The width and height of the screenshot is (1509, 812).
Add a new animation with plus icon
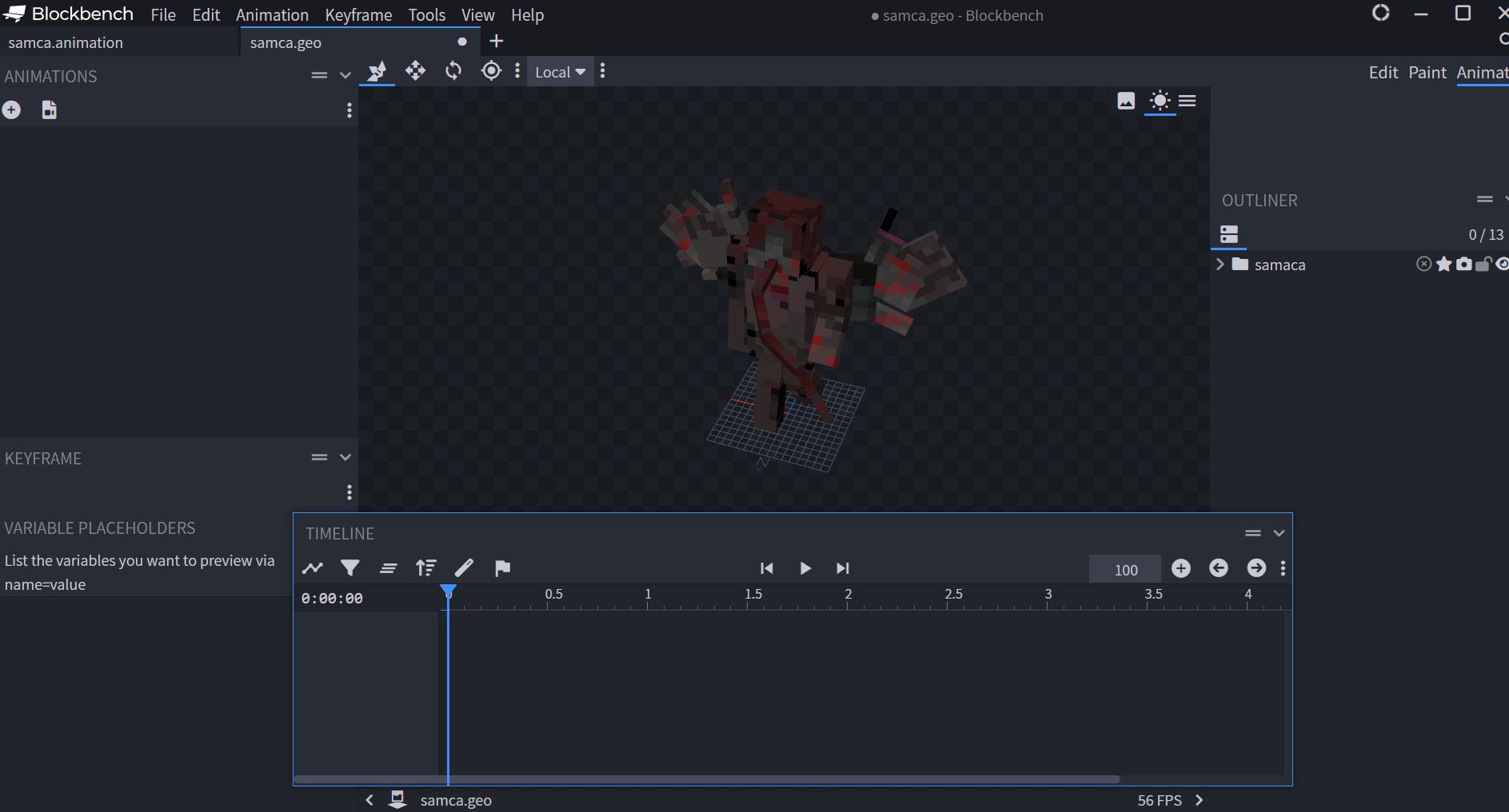[11, 110]
